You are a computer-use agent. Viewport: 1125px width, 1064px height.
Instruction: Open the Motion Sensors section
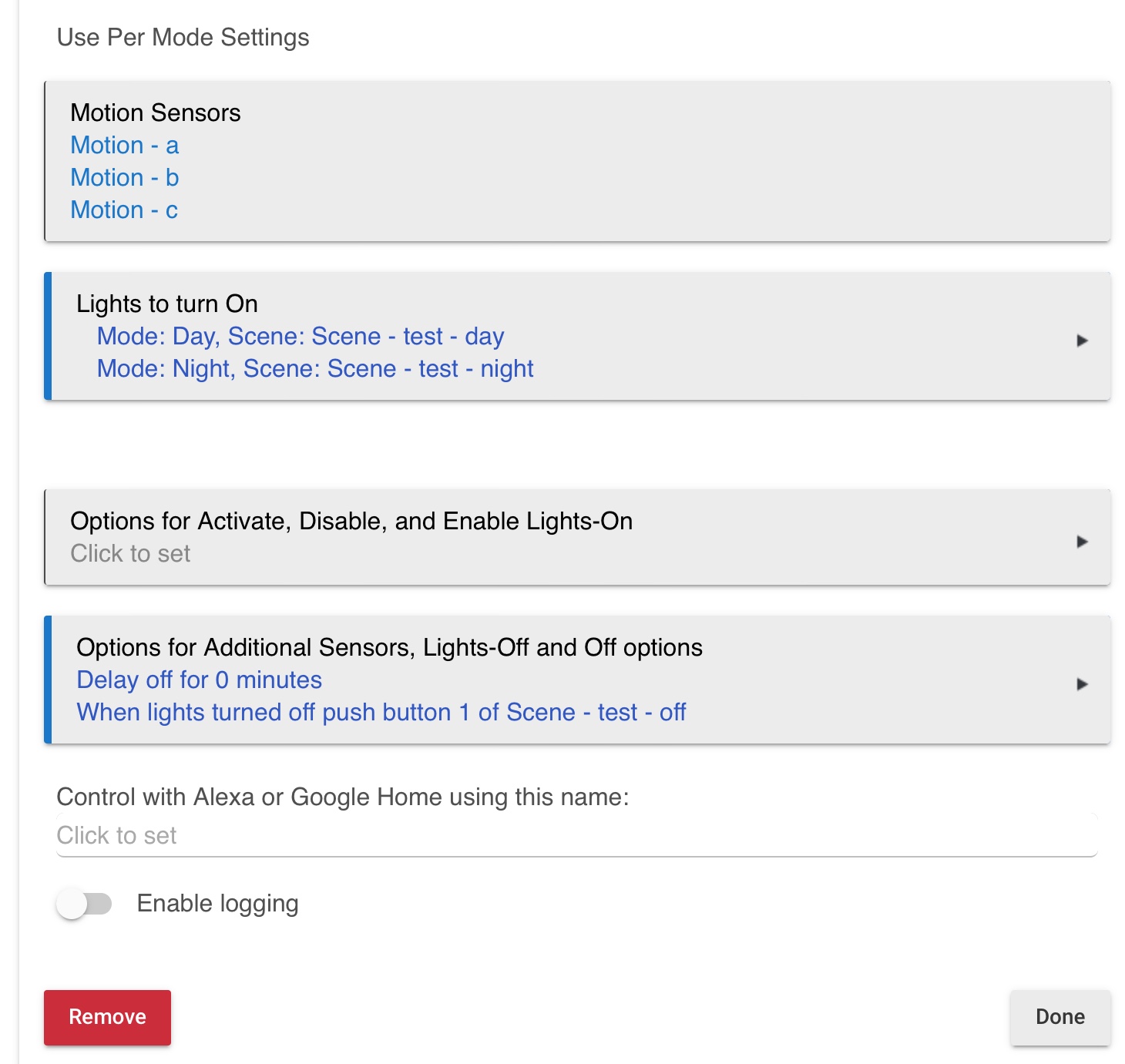tap(156, 112)
